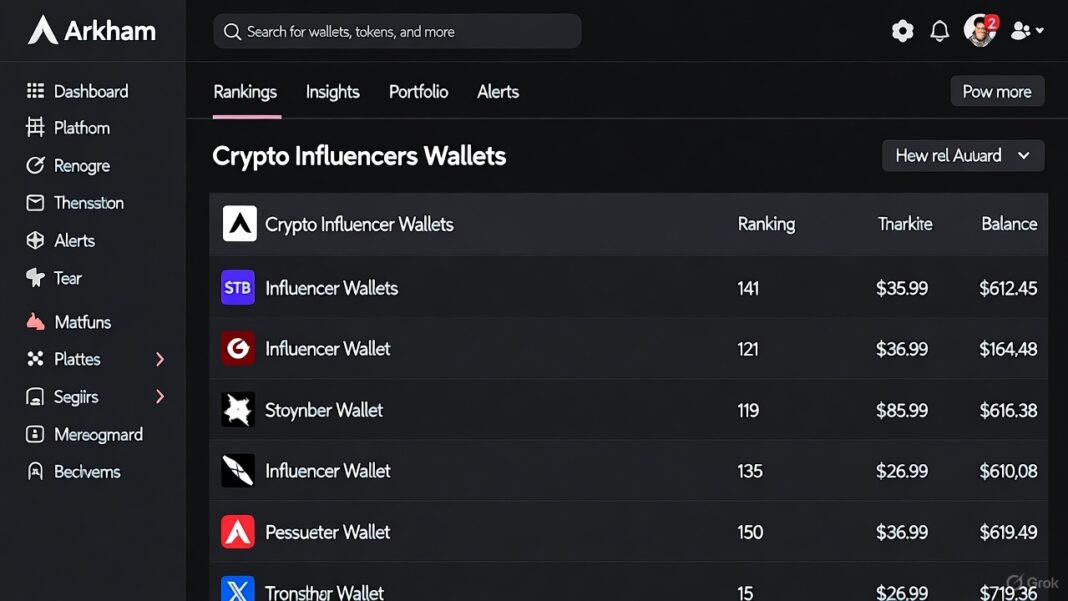Open the Hew rel Auuard dropdown
The height and width of the screenshot is (601, 1068).
point(962,156)
